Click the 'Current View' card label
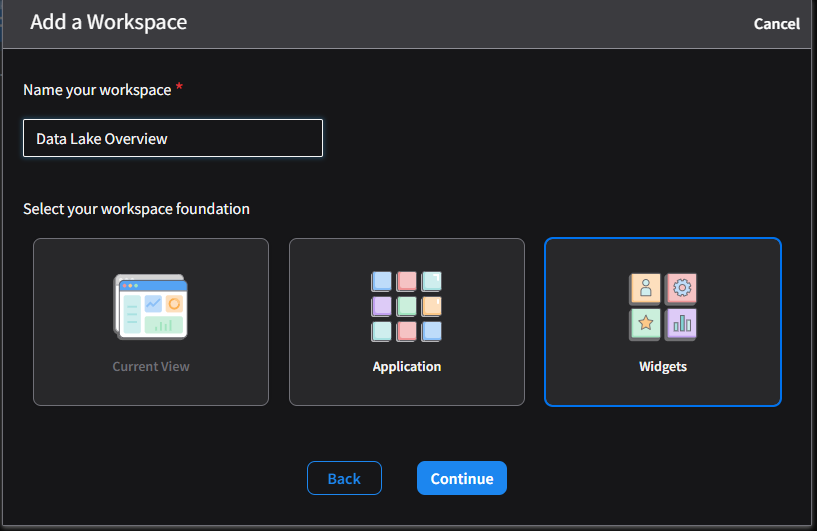 [x=151, y=367]
